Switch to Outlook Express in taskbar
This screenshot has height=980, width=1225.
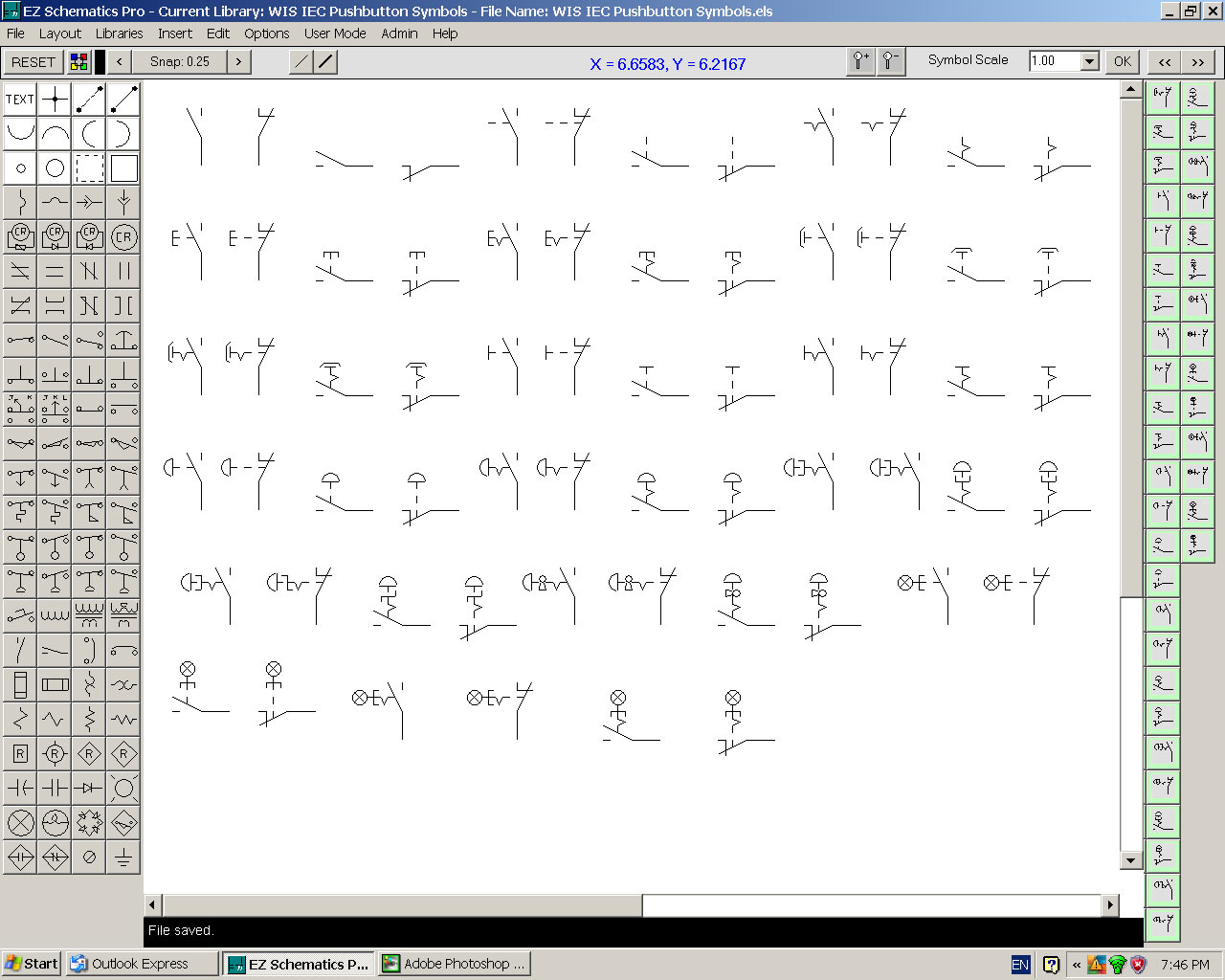pos(142,964)
